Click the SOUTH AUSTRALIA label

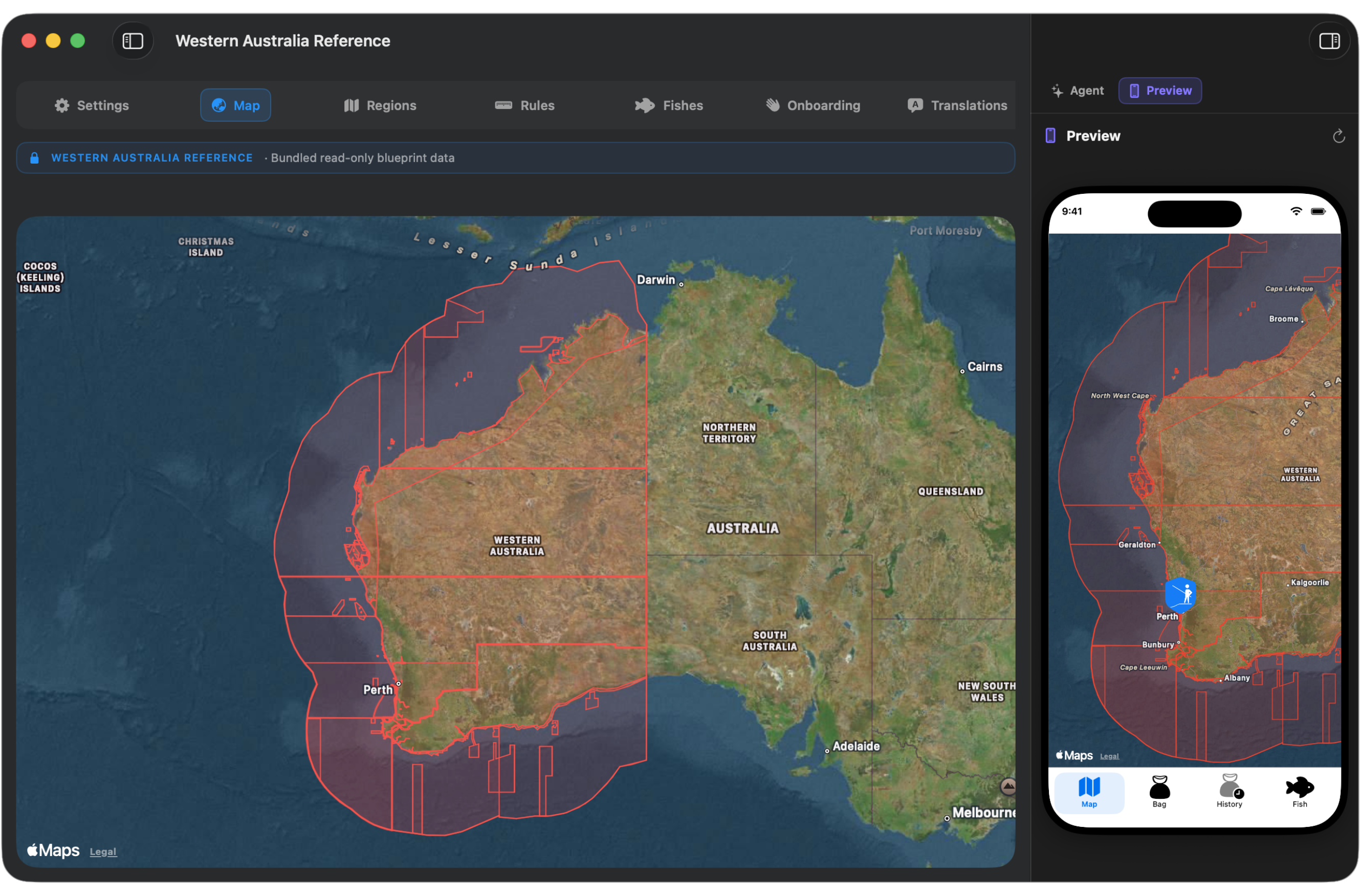[x=770, y=641]
